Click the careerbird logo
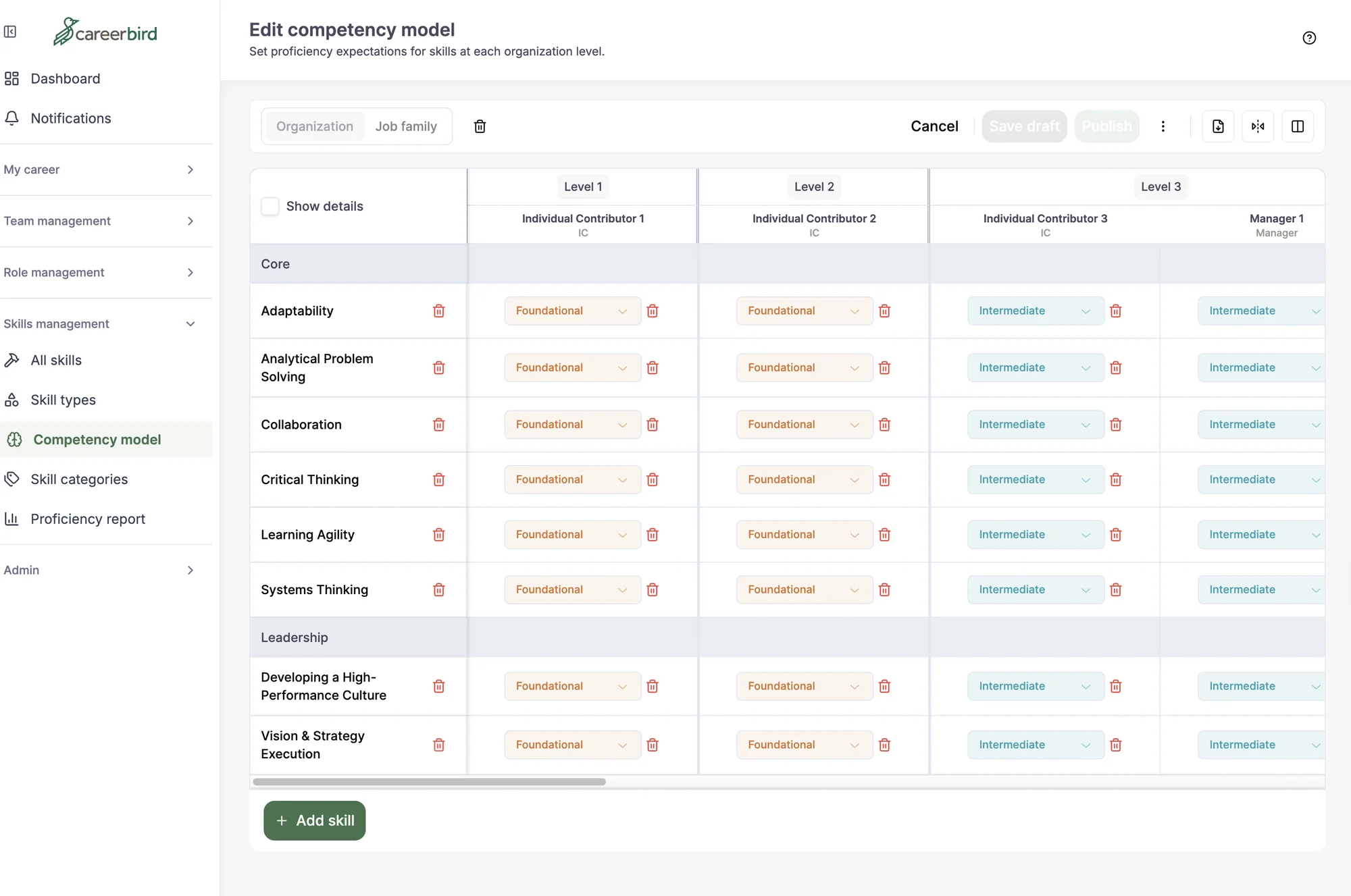This screenshot has height=896, width=1351. tap(105, 32)
